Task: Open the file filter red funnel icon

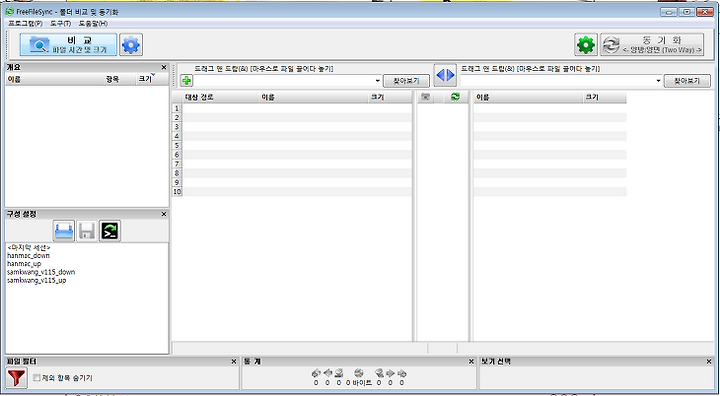Action: (17, 378)
